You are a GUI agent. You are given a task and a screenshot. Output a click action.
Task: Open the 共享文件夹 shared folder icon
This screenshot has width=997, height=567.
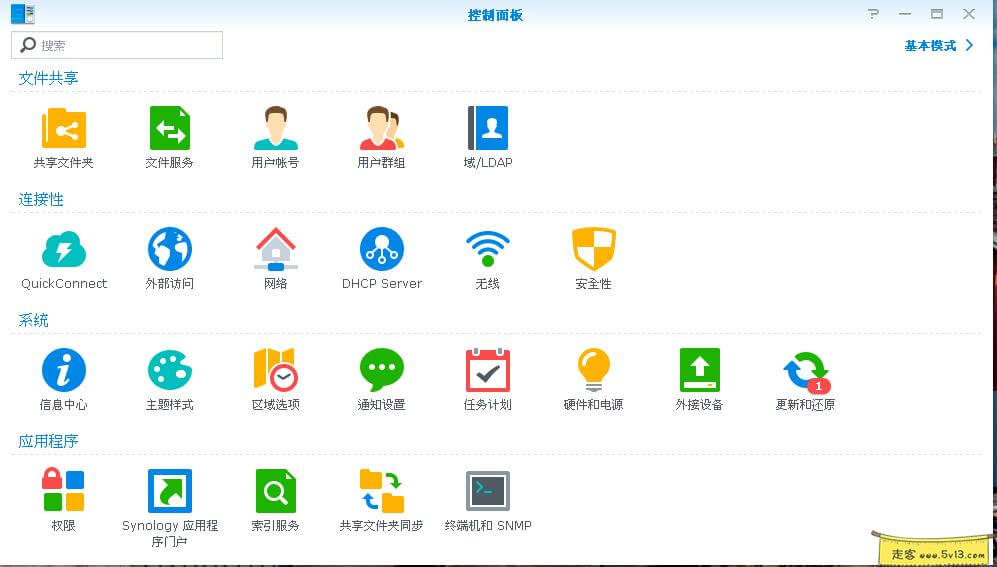pos(63,129)
